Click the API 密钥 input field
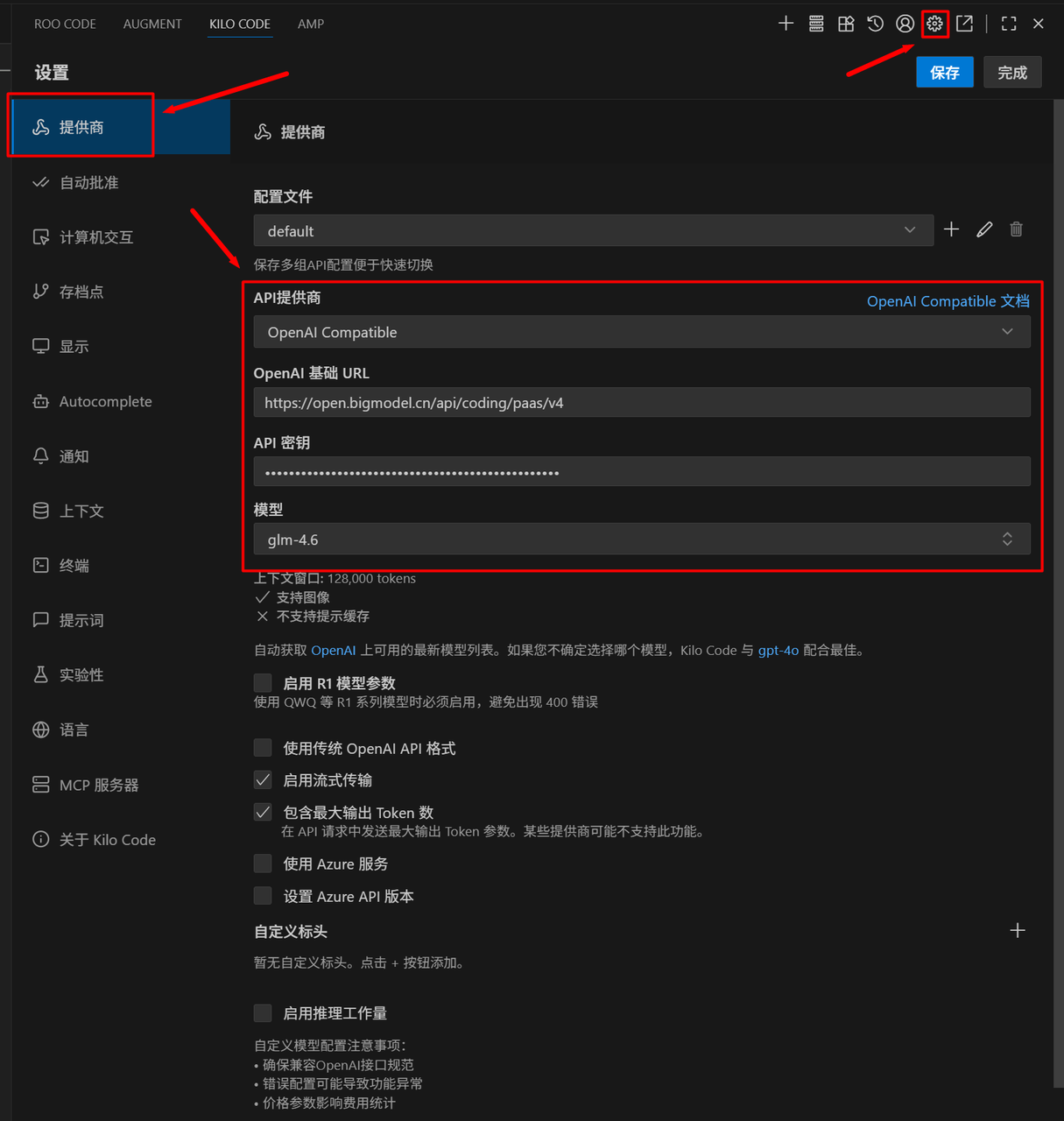The image size is (1064, 1121). 642,471
